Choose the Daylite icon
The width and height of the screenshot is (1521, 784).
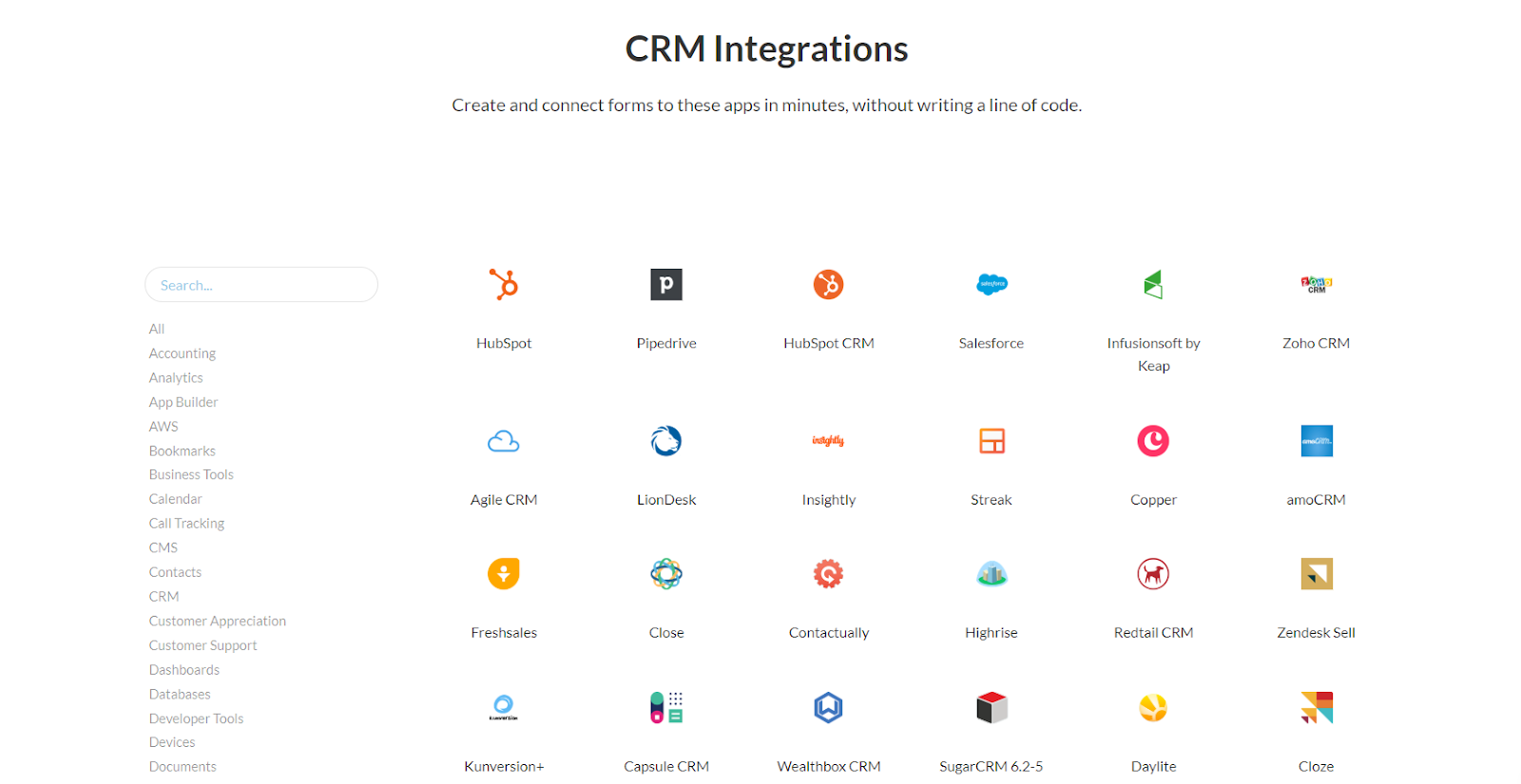click(1153, 707)
